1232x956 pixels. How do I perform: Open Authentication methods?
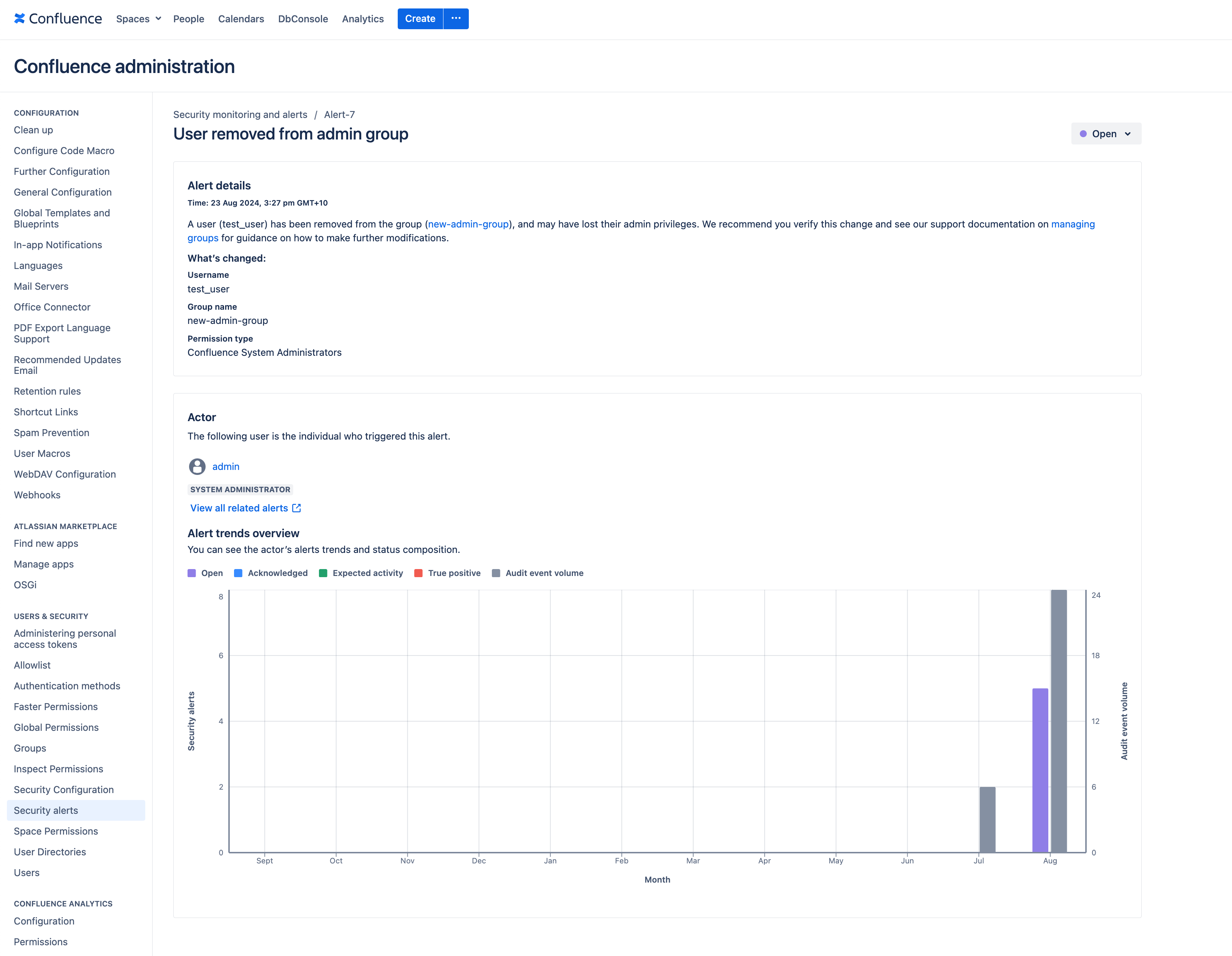click(x=66, y=686)
